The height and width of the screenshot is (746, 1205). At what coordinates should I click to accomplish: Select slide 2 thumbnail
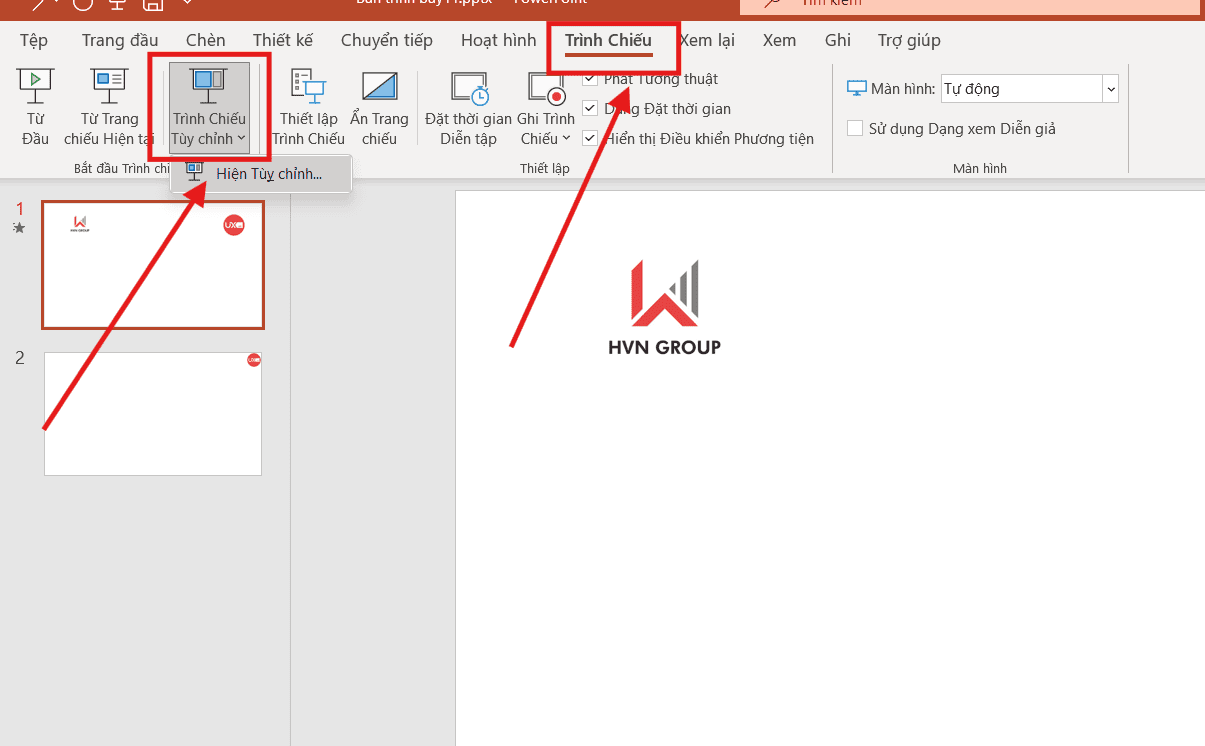pos(153,414)
